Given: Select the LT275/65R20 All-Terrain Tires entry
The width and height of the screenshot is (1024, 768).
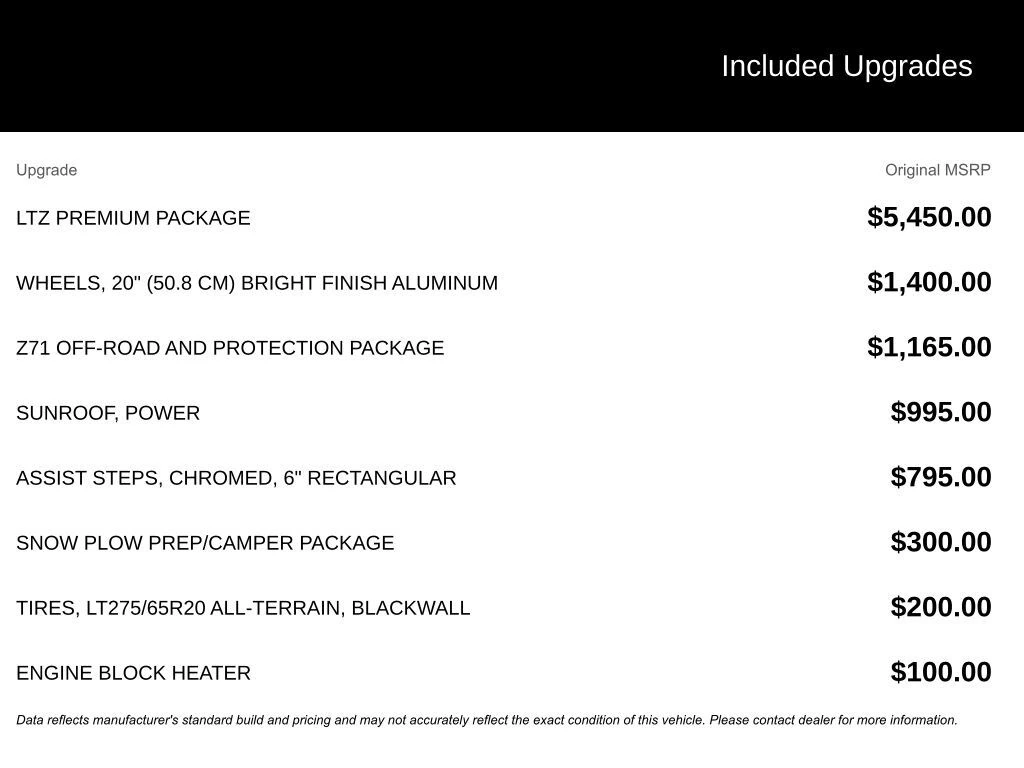Looking at the screenshot, I should click(x=243, y=608).
